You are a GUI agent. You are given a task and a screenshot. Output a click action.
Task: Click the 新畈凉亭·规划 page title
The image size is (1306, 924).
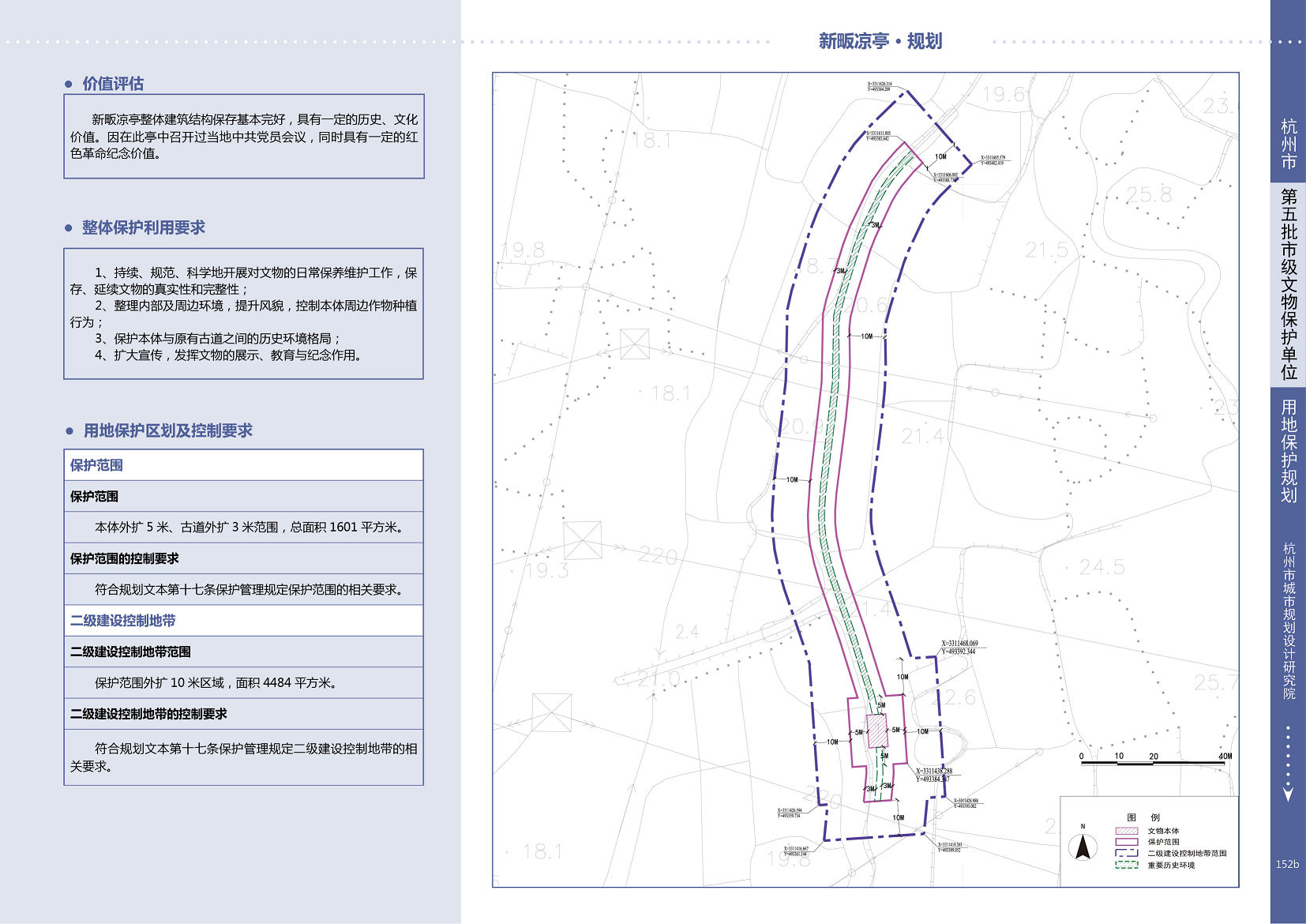click(880, 41)
